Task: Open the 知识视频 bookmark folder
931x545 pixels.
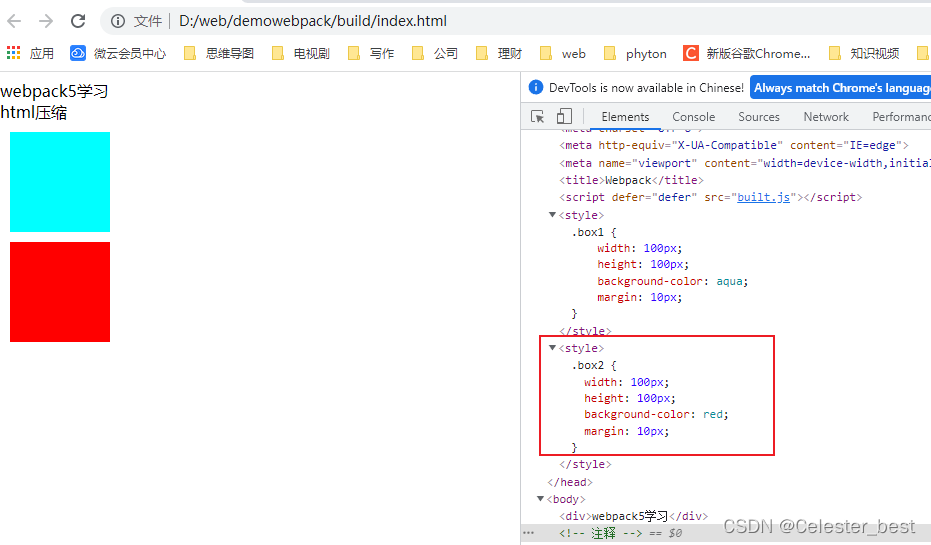Action: pyautogui.click(x=864, y=53)
